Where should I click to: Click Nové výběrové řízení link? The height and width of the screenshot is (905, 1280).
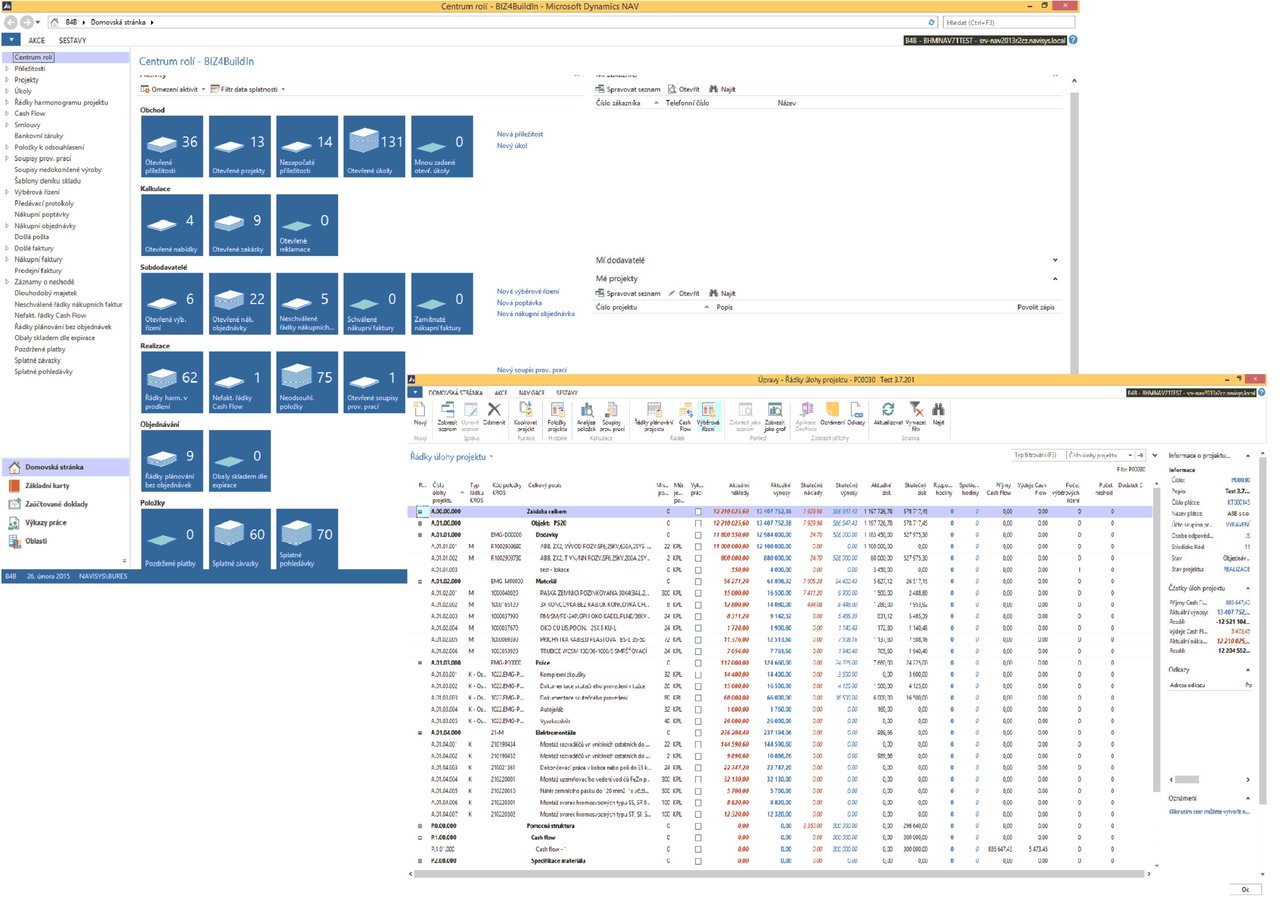click(x=528, y=291)
